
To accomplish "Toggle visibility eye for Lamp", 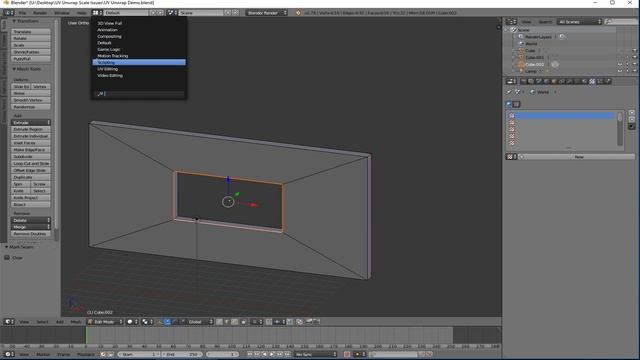I will pos(620,71).
